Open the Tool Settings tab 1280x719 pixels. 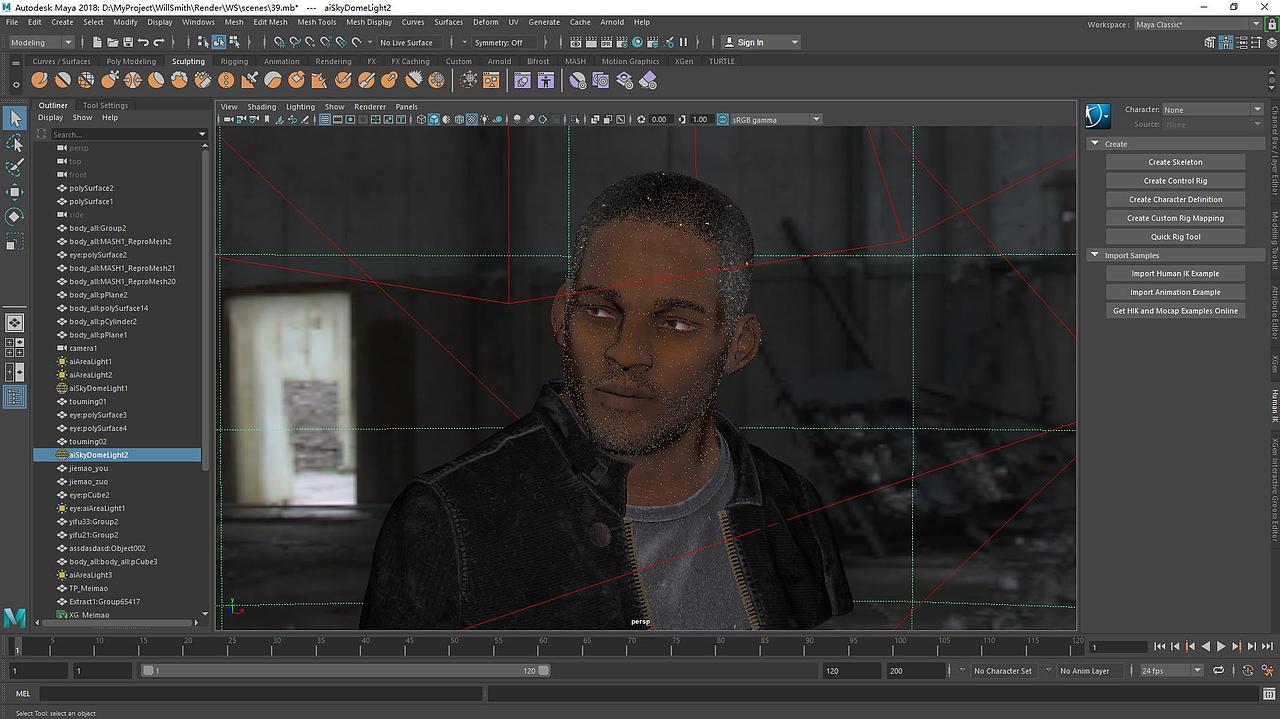click(105, 105)
